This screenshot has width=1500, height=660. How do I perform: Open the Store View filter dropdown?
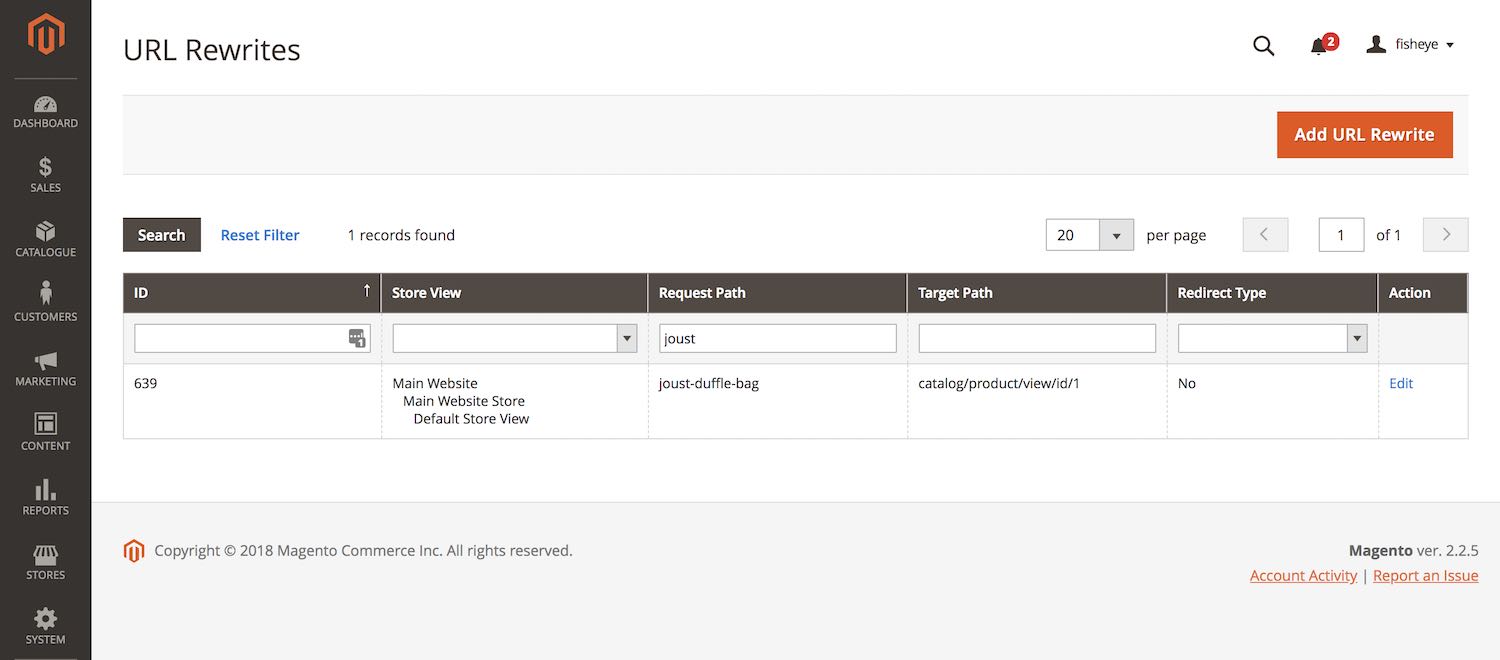(514, 338)
